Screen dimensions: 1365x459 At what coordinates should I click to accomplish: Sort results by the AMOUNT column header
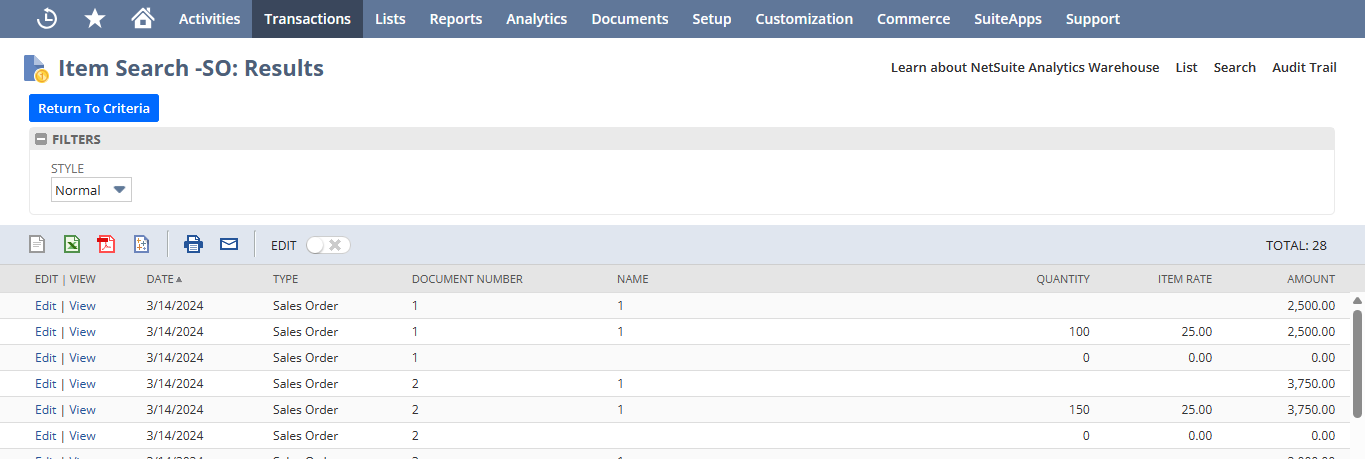click(x=1310, y=279)
